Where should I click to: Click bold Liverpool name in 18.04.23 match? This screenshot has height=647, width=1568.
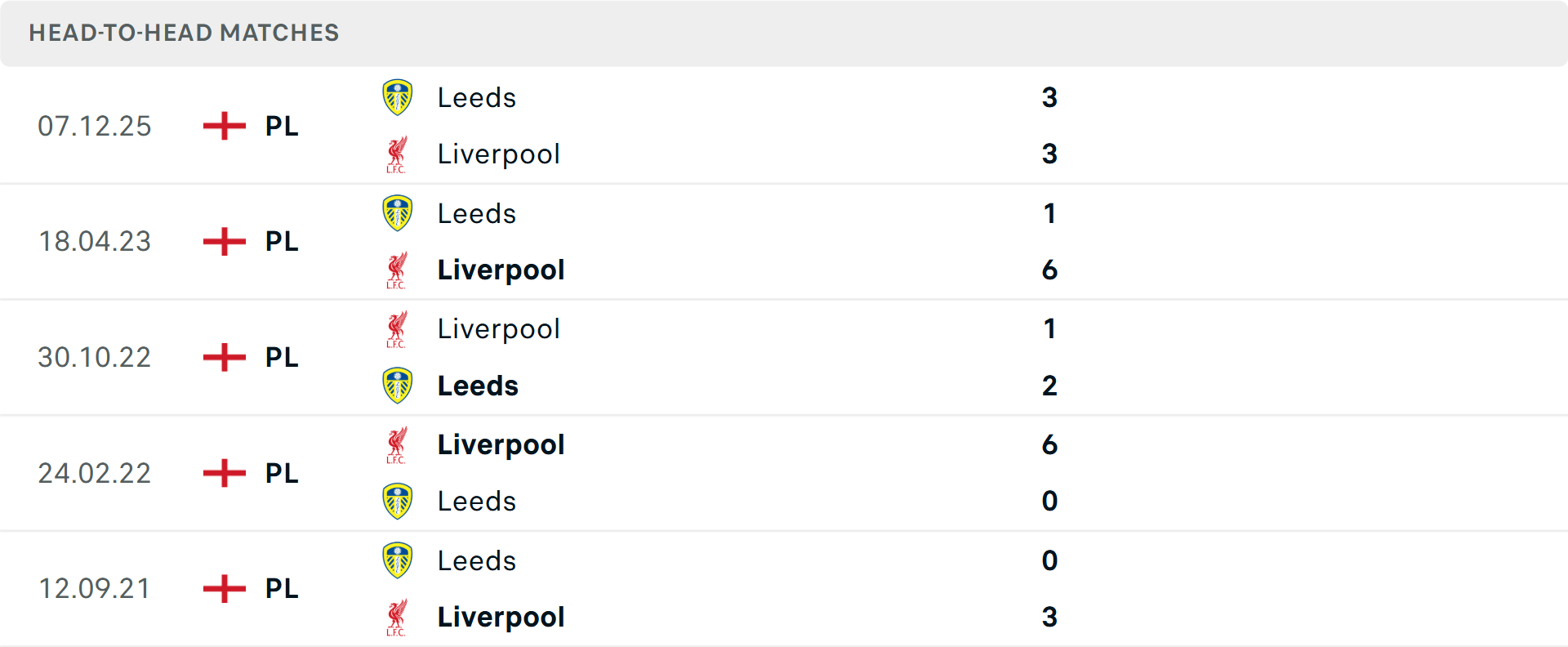point(501,270)
